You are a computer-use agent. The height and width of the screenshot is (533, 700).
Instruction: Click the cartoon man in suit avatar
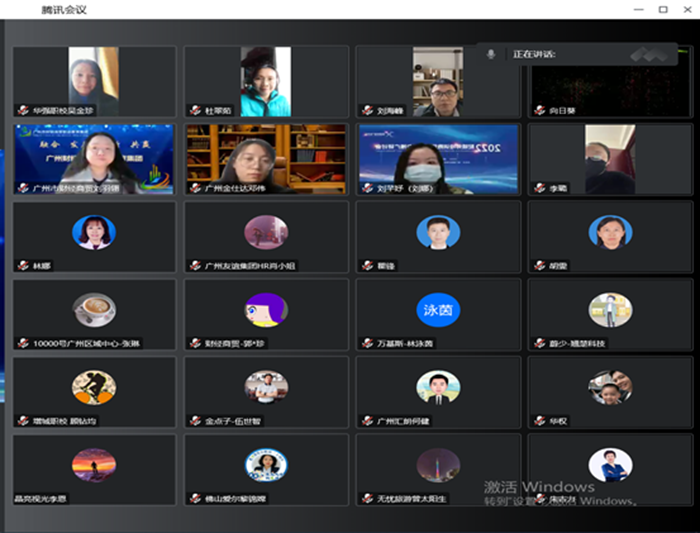click(x=438, y=387)
